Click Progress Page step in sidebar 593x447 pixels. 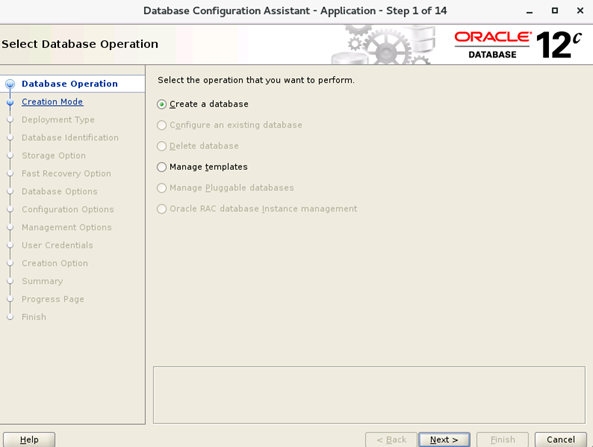pyautogui.click(x=53, y=299)
